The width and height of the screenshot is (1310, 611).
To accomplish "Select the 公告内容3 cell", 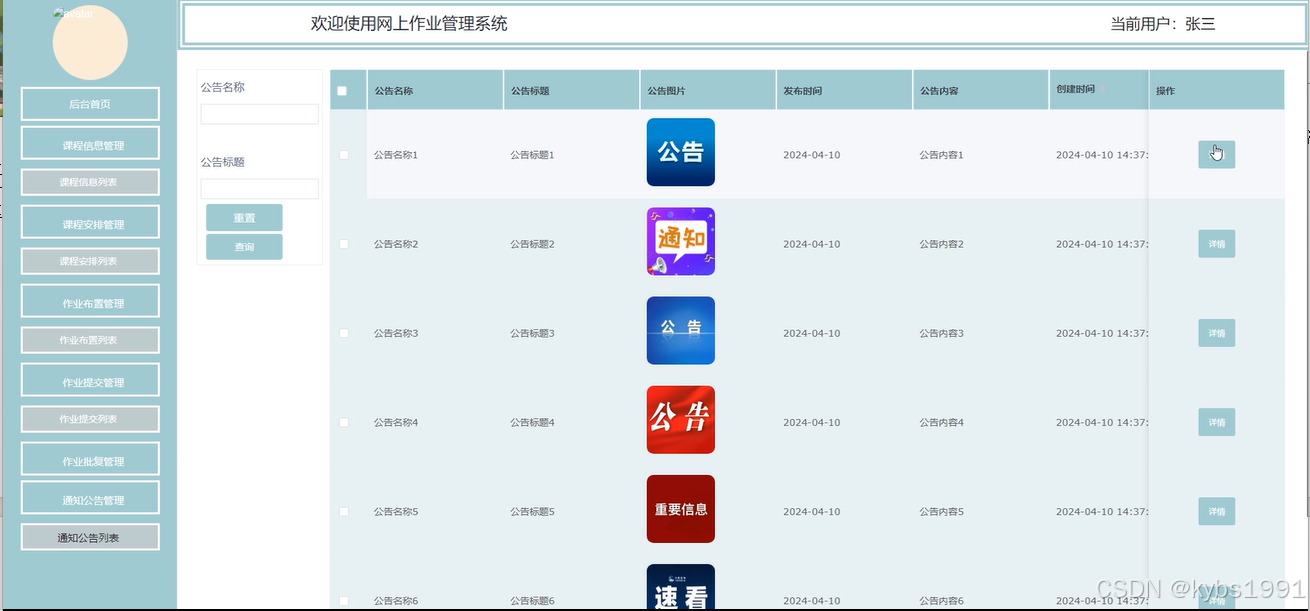I will 942,333.
